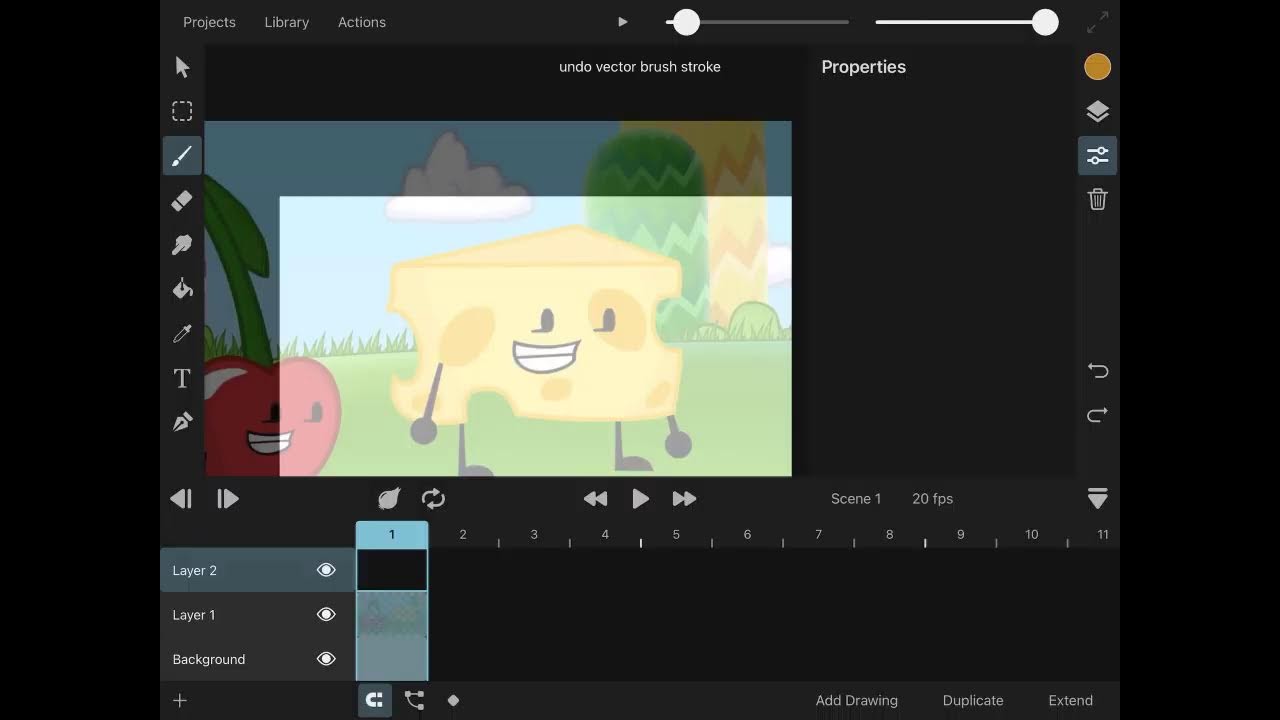Select frame 1 of Layer 1
The width and height of the screenshot is (1280, 720).
(x=392, y=615)
